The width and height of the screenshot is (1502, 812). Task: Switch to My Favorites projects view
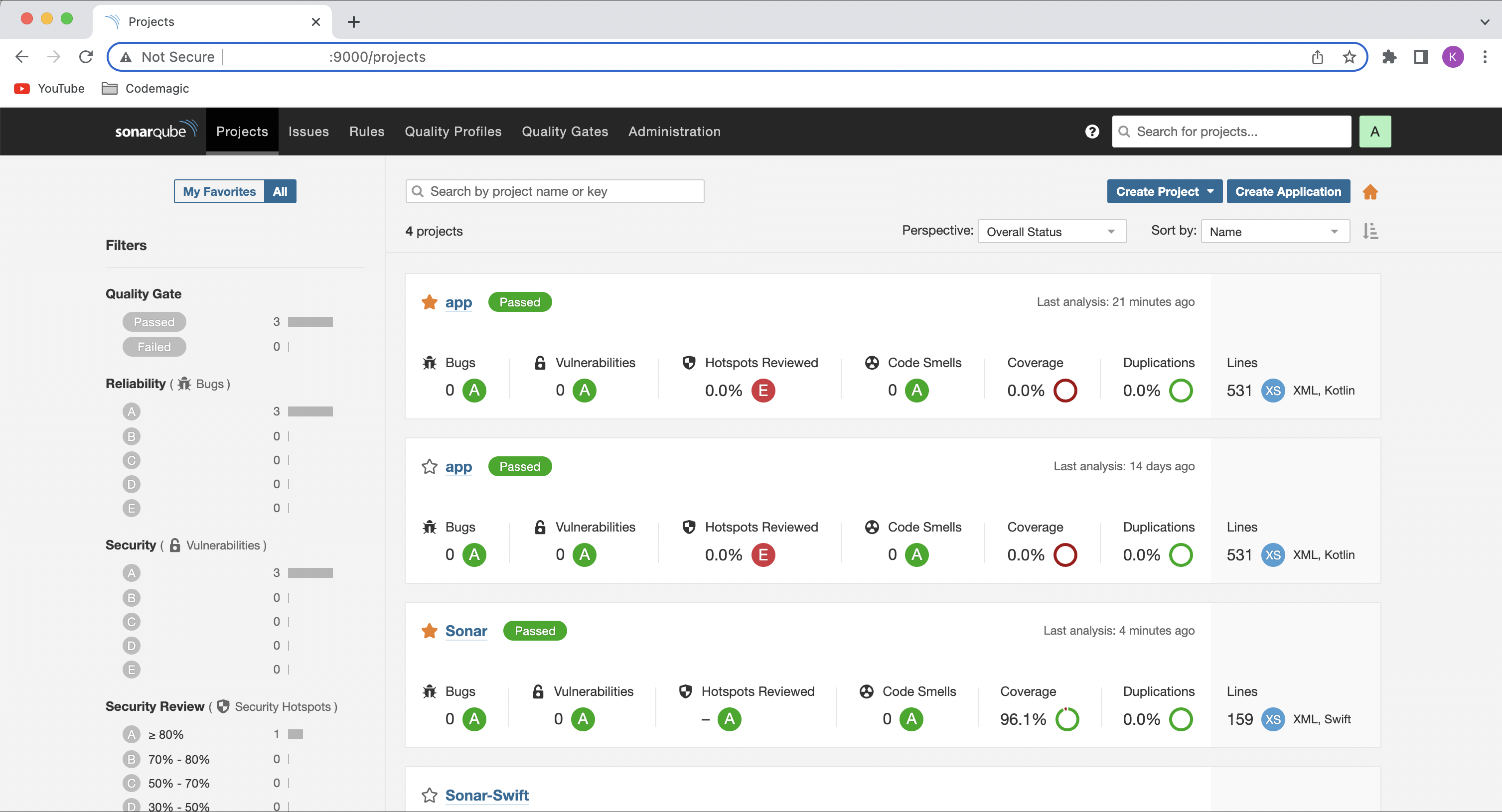[219, 191]
